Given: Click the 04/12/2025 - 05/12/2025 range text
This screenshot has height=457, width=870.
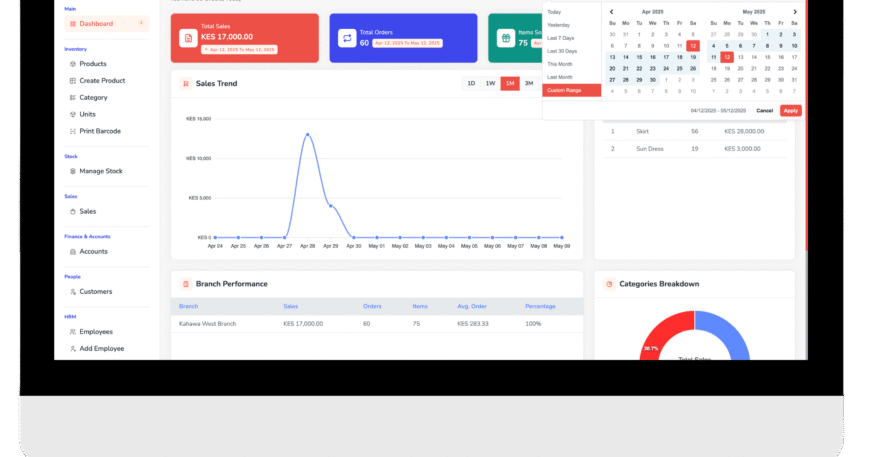Looking at the screenshot, I should pyautogui.click(x=718, y=111).
